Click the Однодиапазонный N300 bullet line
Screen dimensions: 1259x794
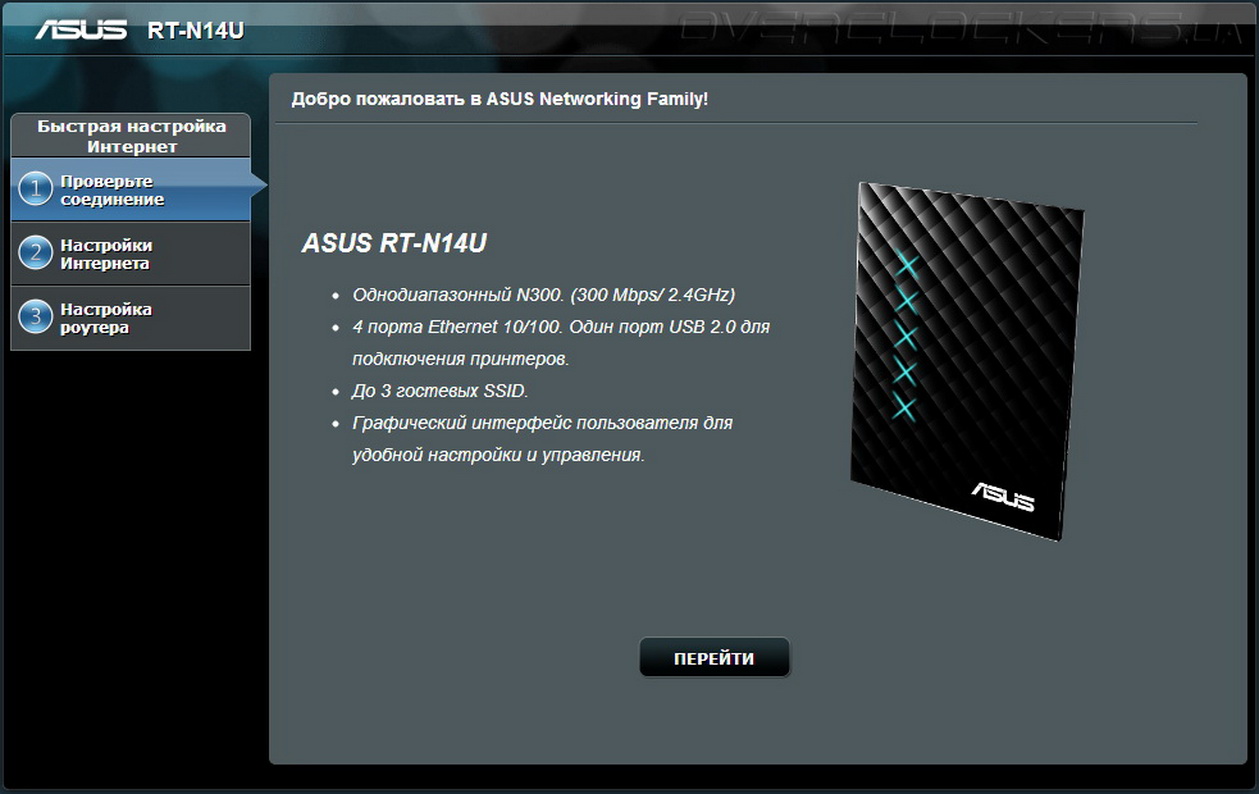[x=544, y=295]
